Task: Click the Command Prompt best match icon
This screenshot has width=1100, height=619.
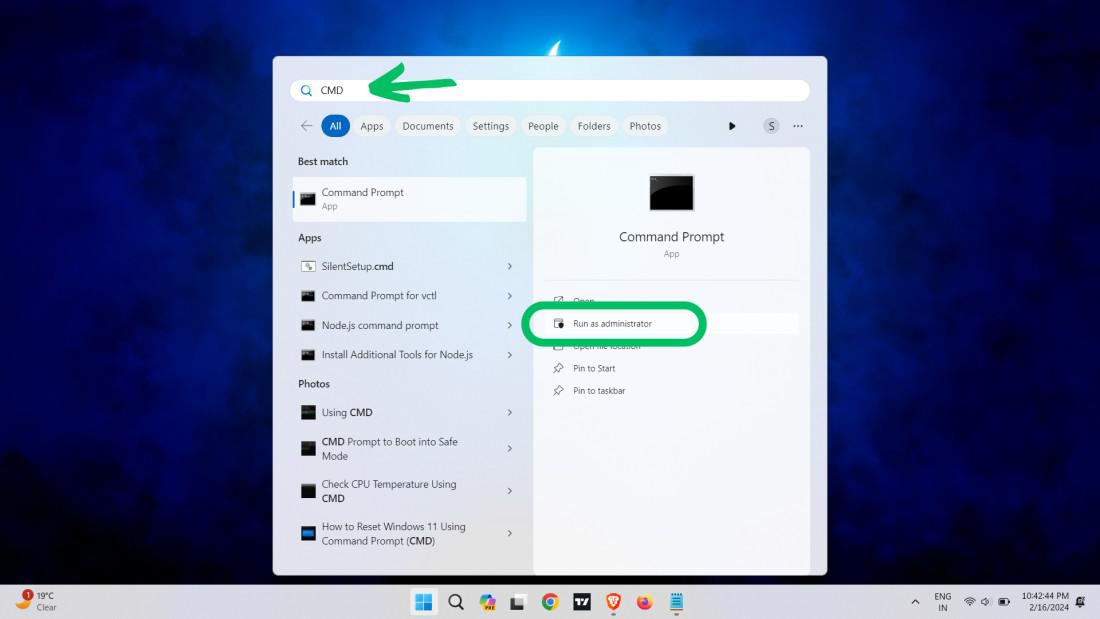Action: click(x=308, y=199)
